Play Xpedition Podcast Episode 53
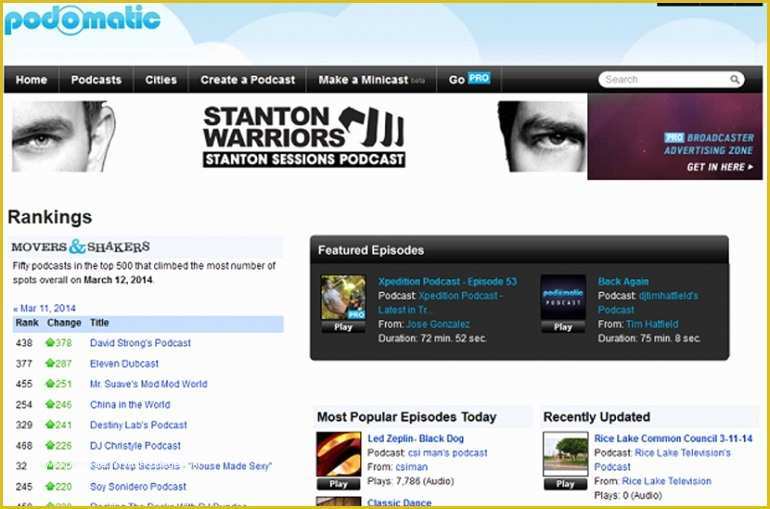This screenshot has width=770, height=509. [x=343, y=327]
